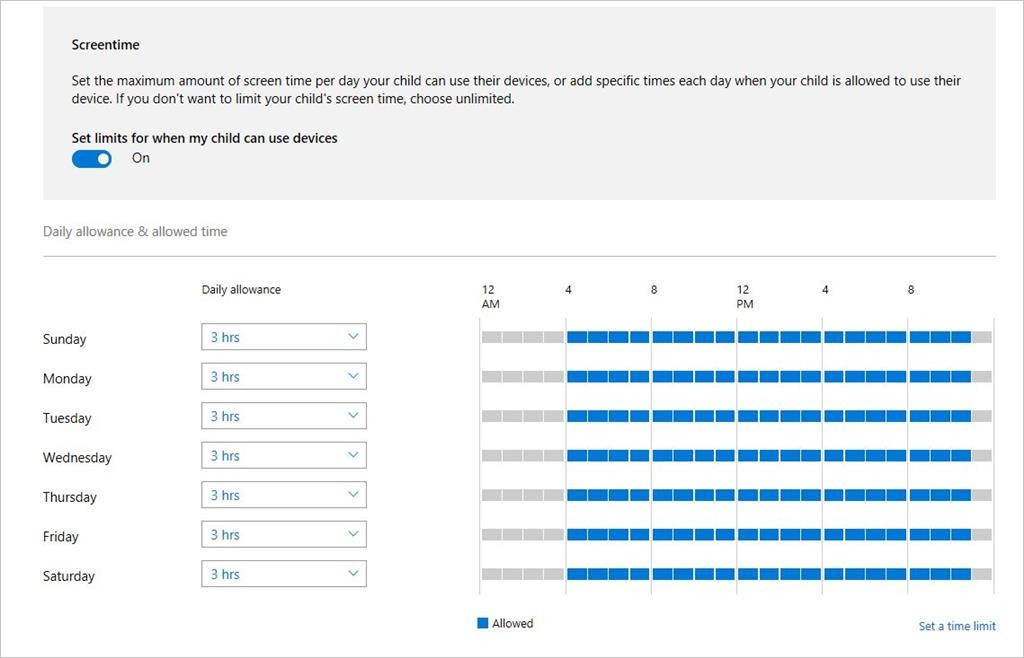The image size is (1024, 658).
Task: Click Monday's last gray blocked time block
Action: point(982,377)
